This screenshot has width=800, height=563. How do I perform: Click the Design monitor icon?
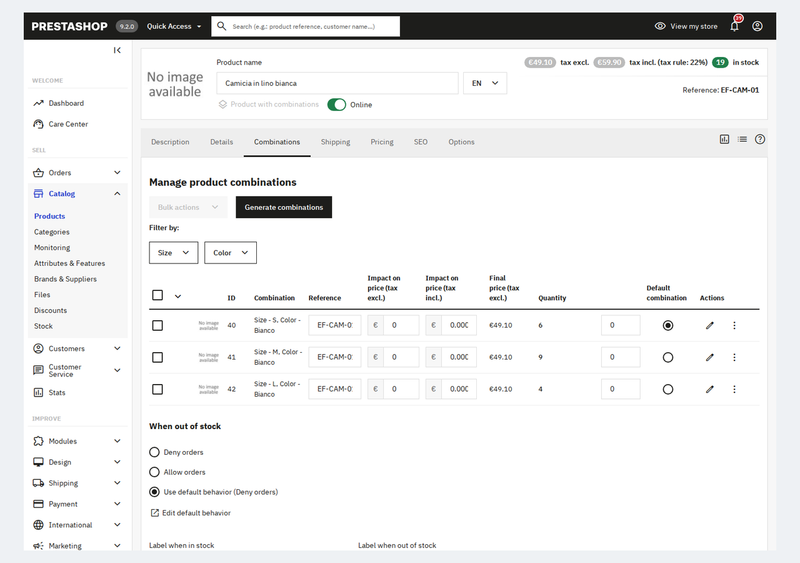(x=38, y=462)
